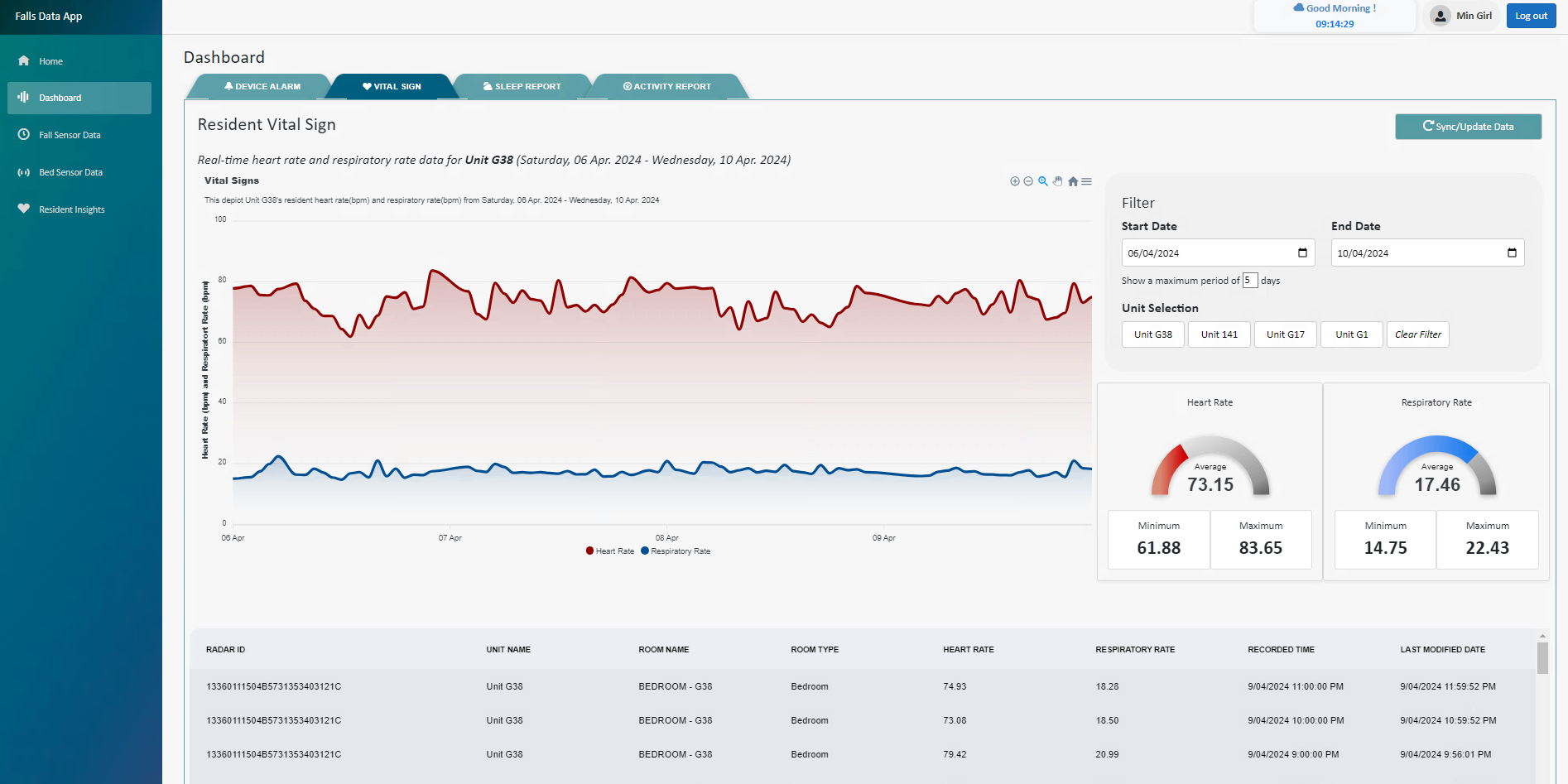Adjust the maximum period days value
The width and height of the screenshot is (1568, 784).
(1250, 281)
